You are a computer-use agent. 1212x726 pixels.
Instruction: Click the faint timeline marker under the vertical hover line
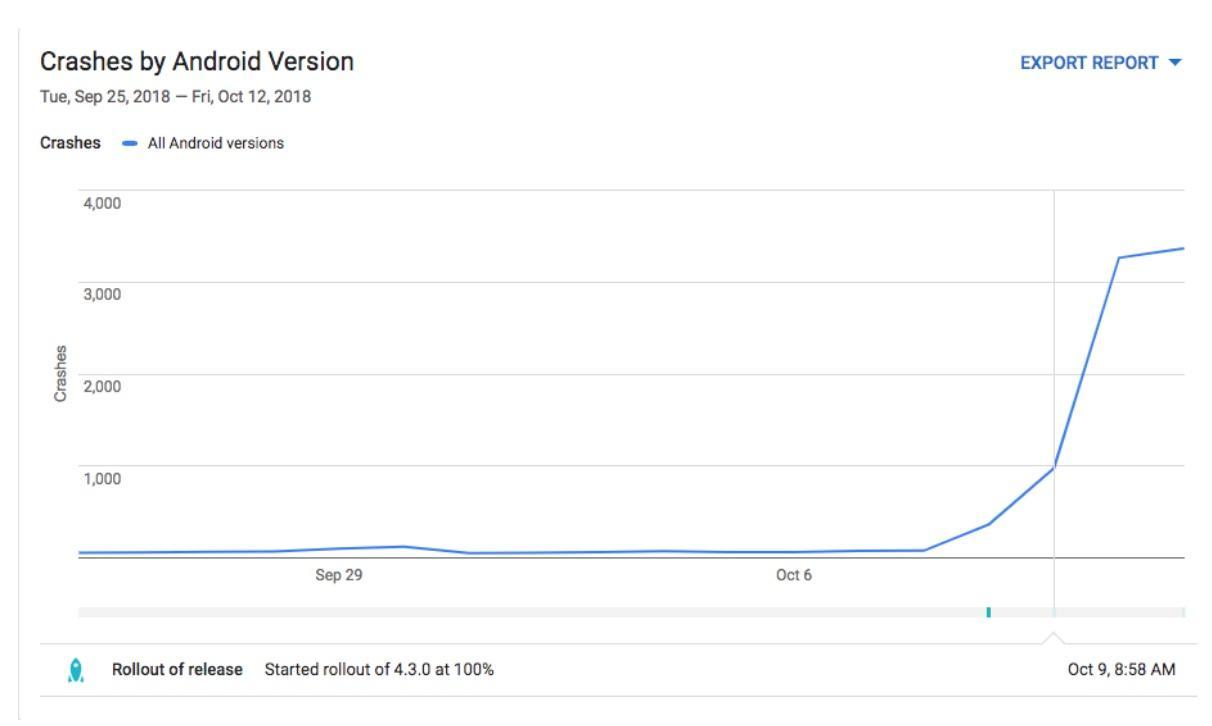1053,612
